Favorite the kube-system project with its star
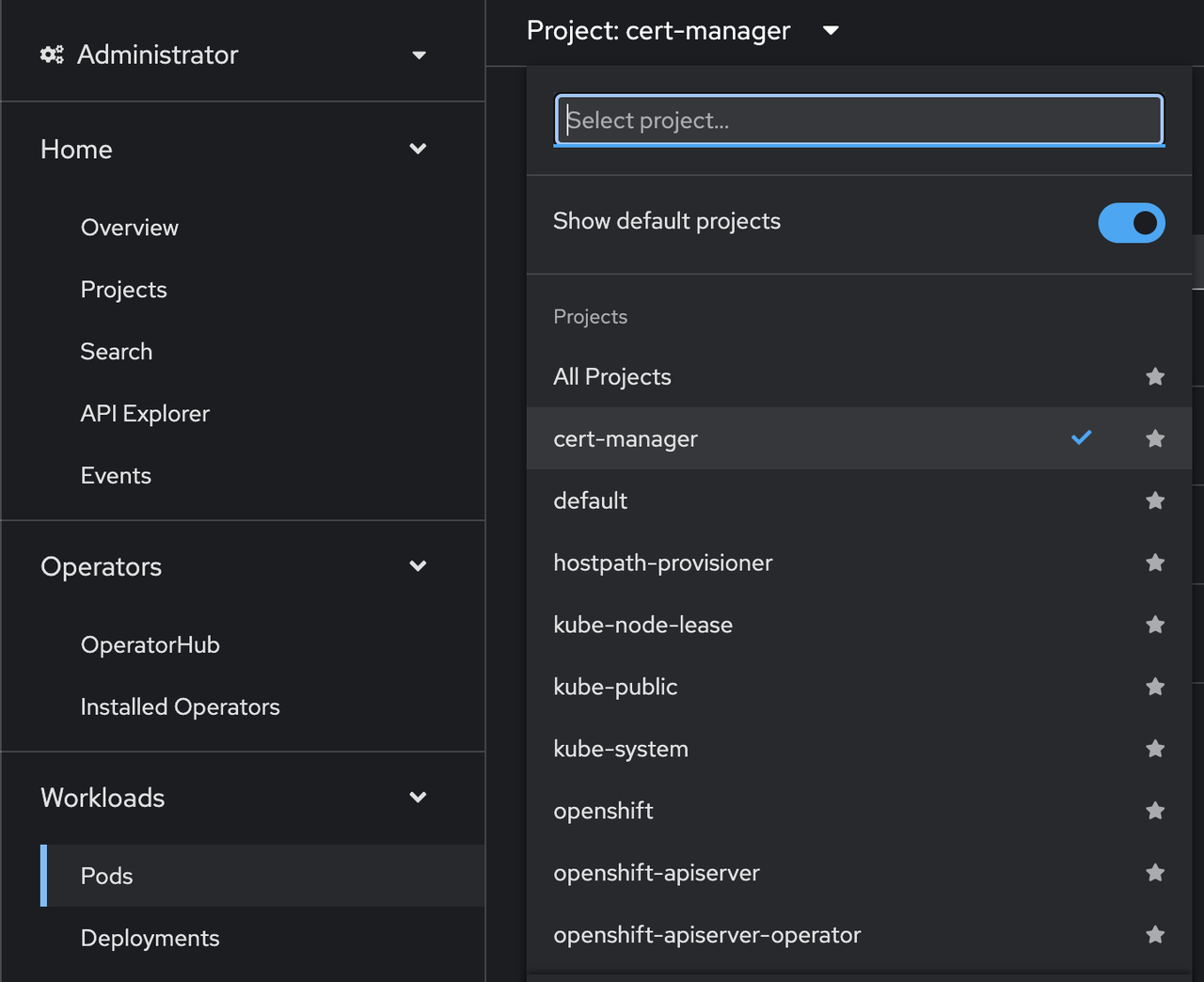 pos(1155,749)
